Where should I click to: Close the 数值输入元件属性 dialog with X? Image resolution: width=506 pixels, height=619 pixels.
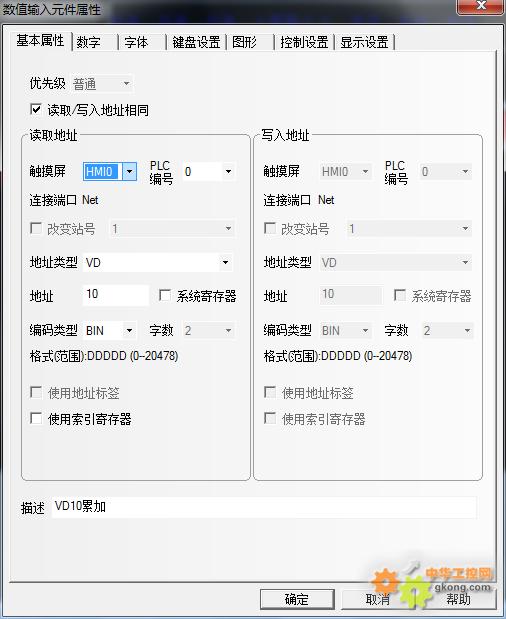pyautogui.click(x=480, y=6)
